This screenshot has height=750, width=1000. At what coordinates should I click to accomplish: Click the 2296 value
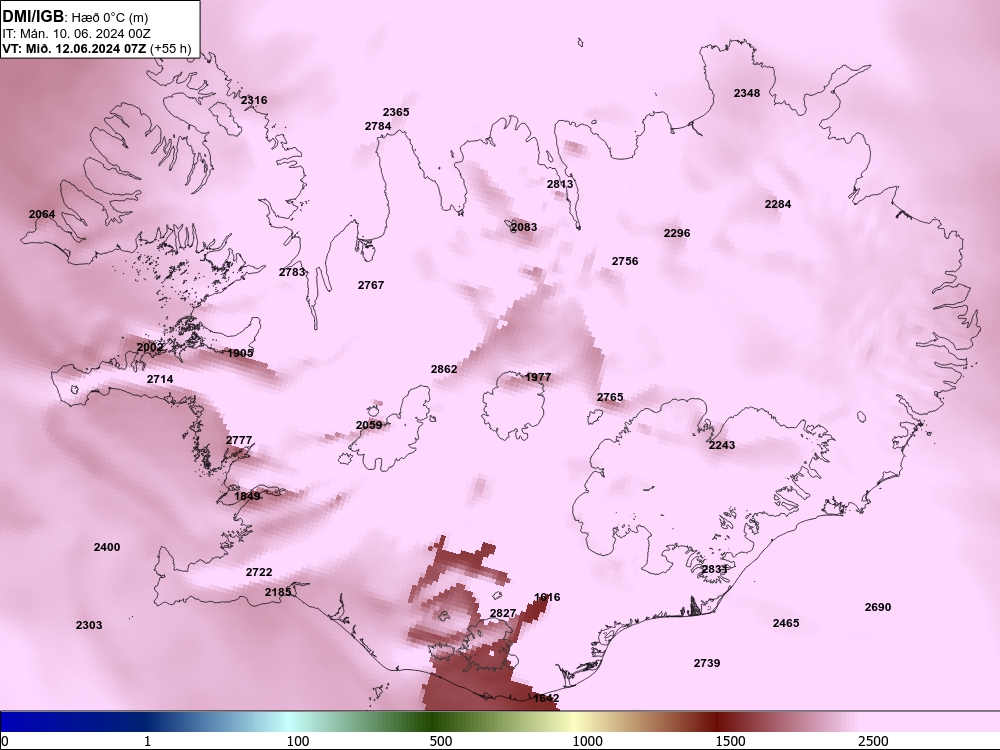tap(677, 233)
